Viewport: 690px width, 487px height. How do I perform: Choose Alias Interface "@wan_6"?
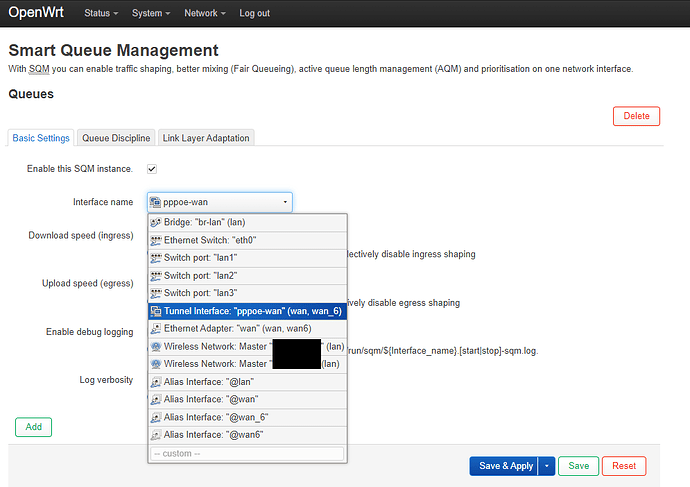(248, 417)
